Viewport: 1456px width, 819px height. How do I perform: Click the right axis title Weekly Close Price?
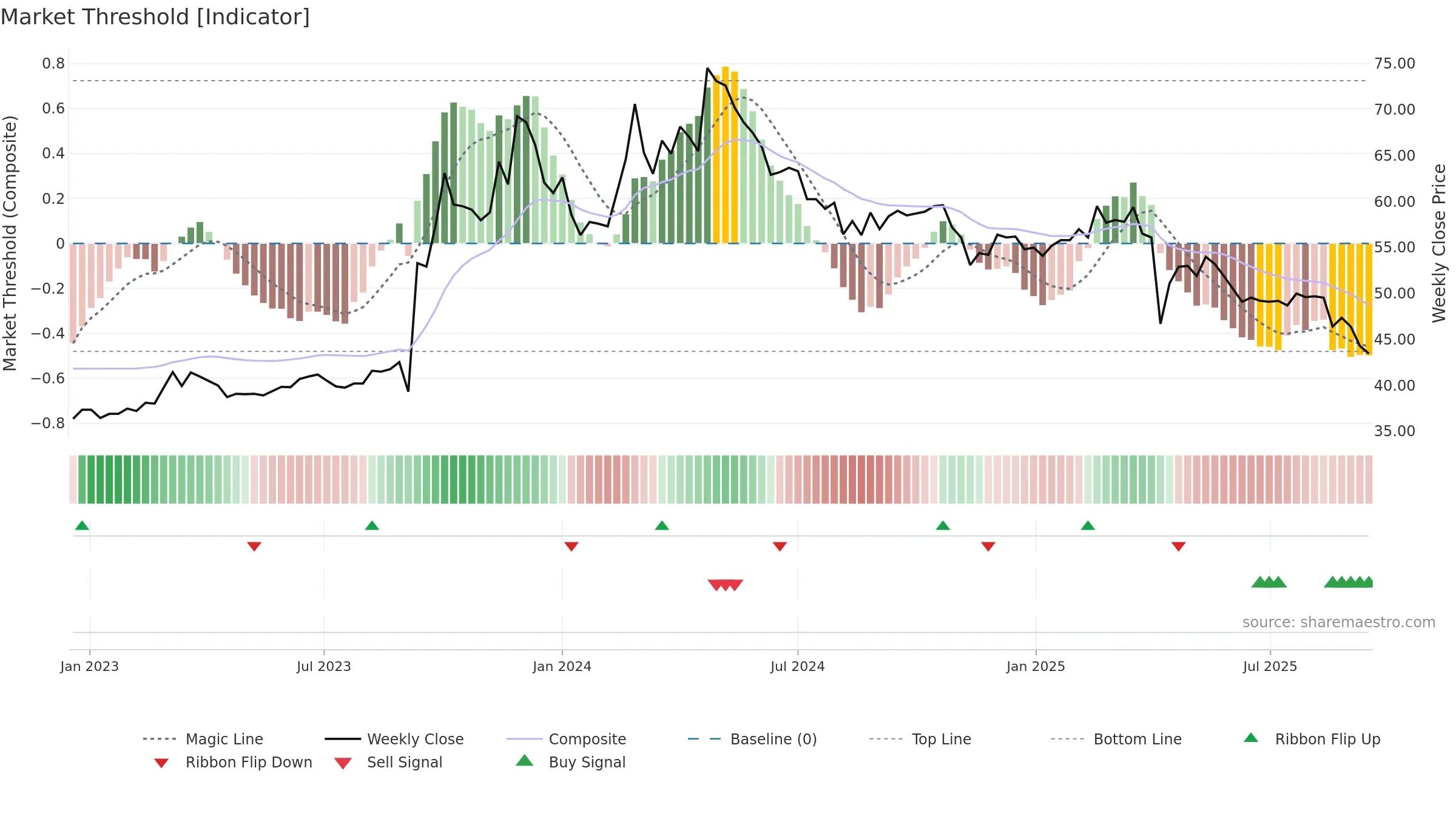tap(1439, 243)
